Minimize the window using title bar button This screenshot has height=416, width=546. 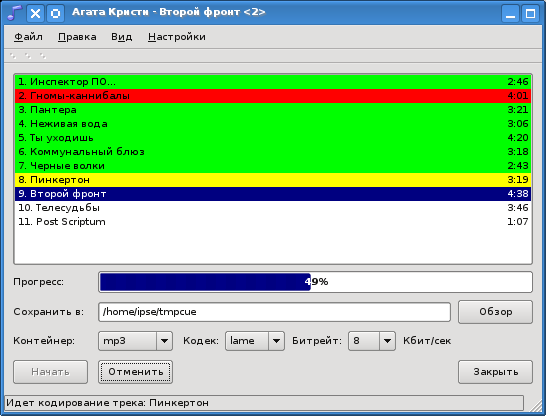[x=510, y=14]
